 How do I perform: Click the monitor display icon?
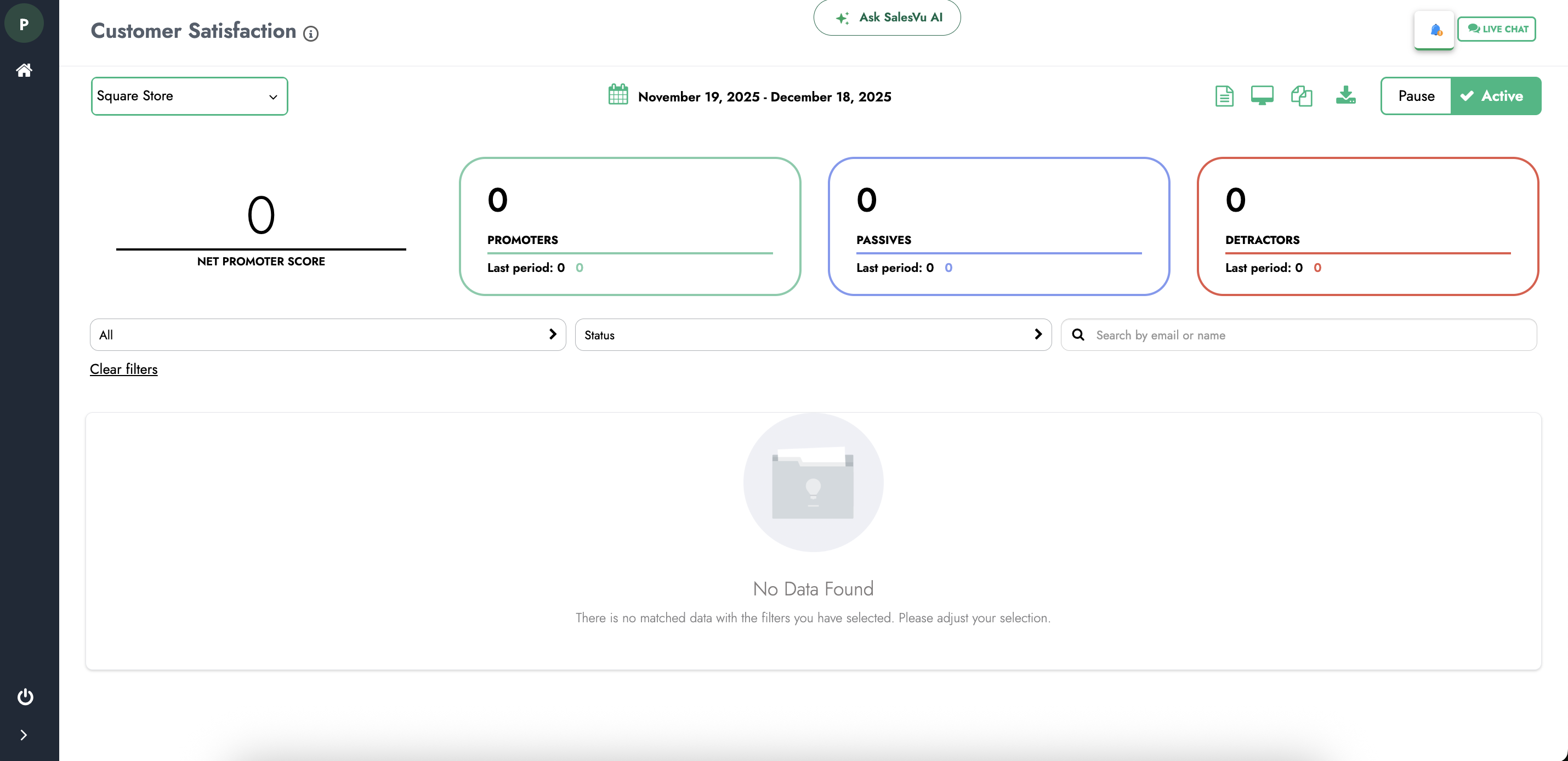coord(1262,95)
